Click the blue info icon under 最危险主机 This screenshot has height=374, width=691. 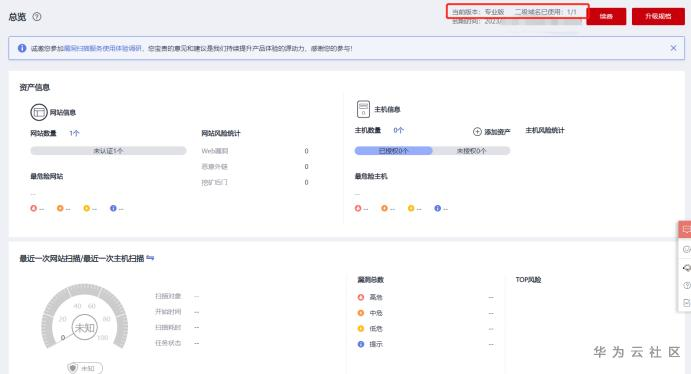pos(437,208)
